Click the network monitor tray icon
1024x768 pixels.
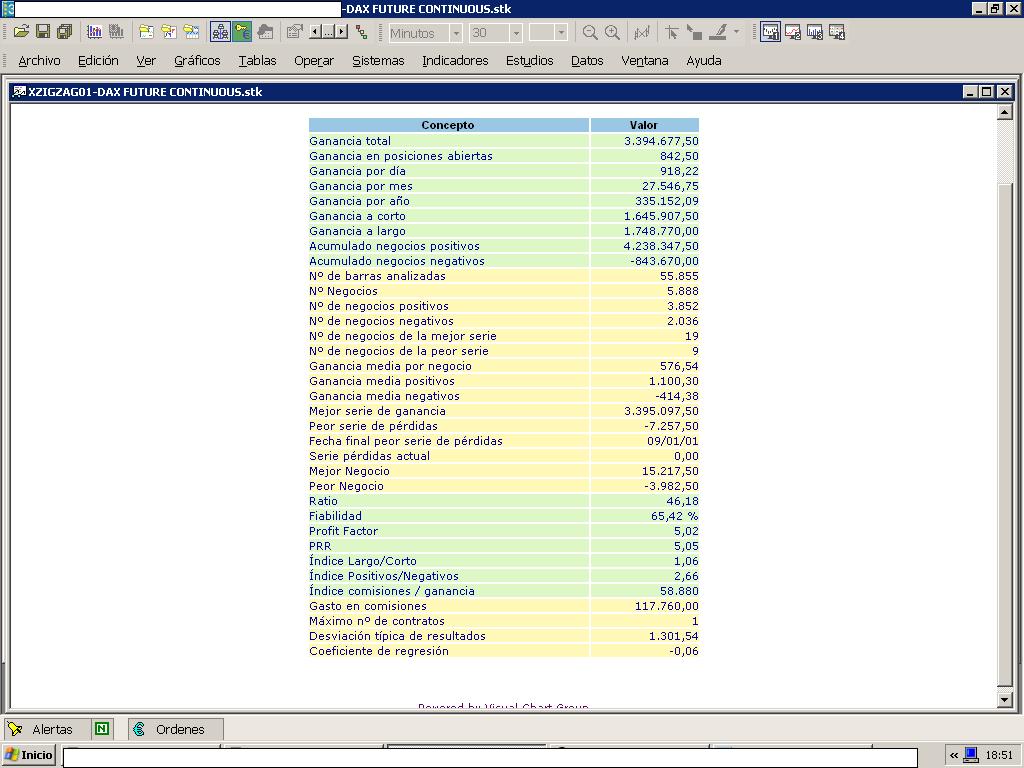(x=971, y=755)
